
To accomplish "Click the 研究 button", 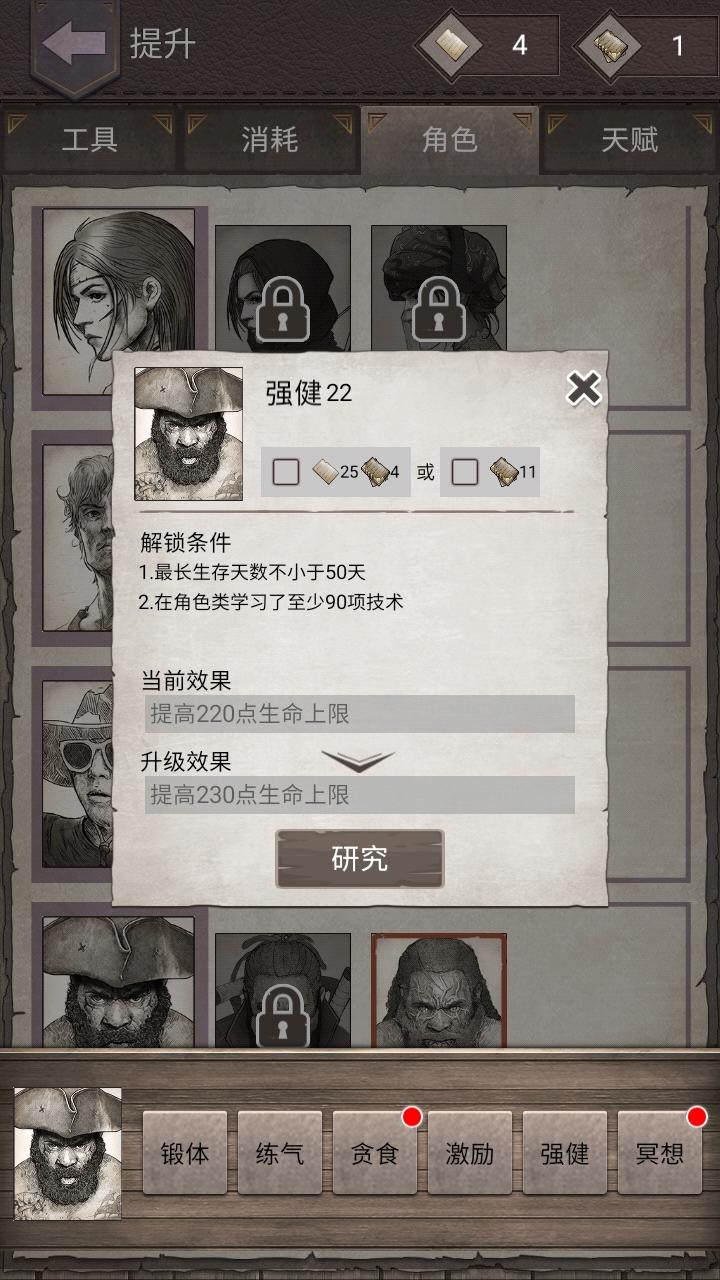I will pyautogui.click(x=360, y=859).
